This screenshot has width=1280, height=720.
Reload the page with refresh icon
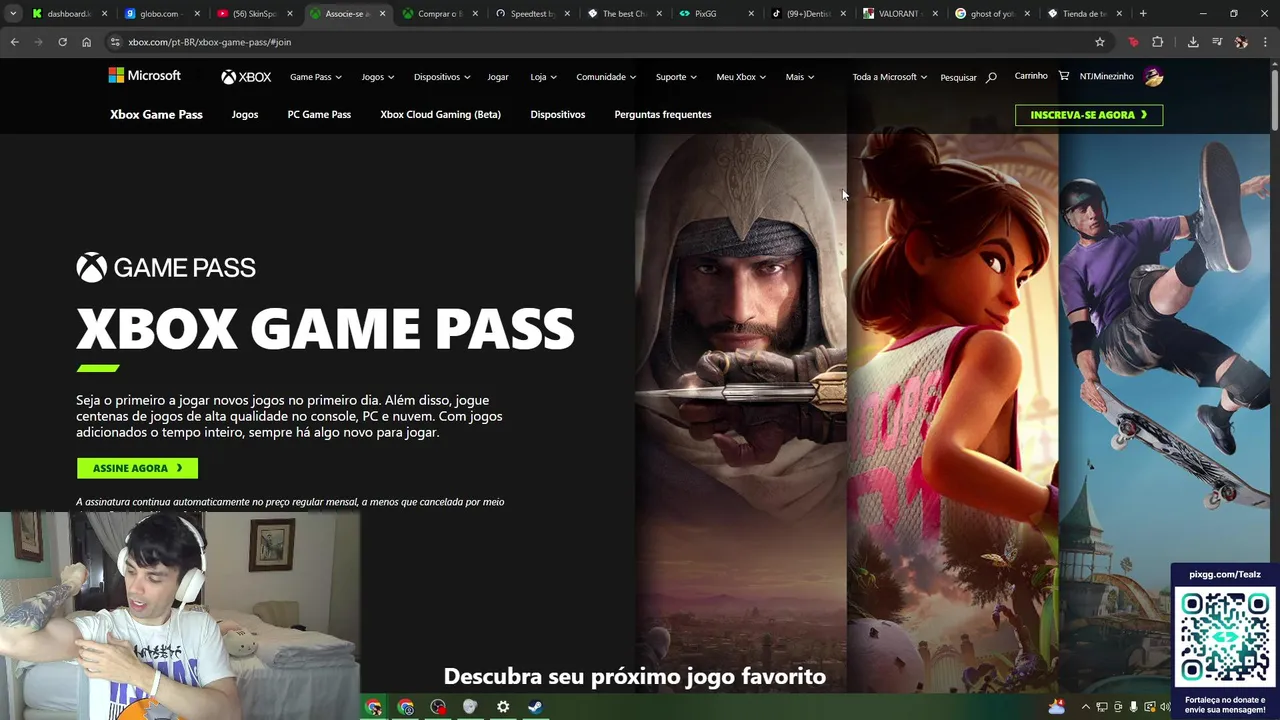click(x=62, y=42)
